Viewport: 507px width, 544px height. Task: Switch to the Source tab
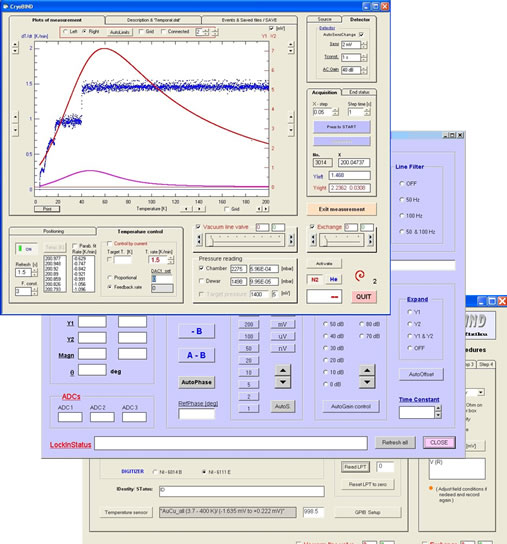324,19
